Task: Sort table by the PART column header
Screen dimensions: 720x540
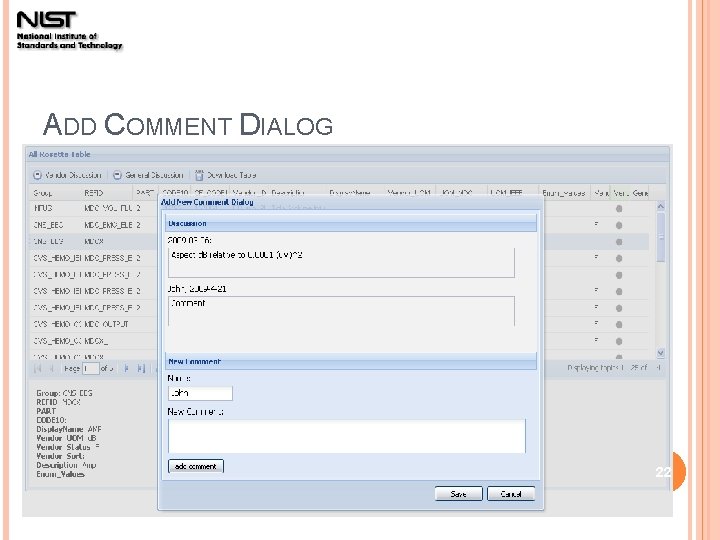Action: [x=145, y=193]
